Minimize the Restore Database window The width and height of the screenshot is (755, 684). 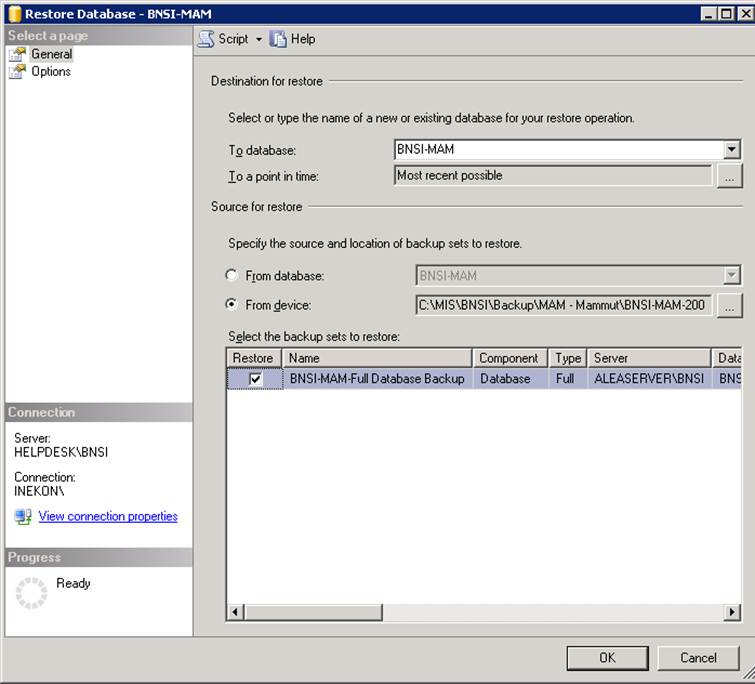tap(708, 14)
